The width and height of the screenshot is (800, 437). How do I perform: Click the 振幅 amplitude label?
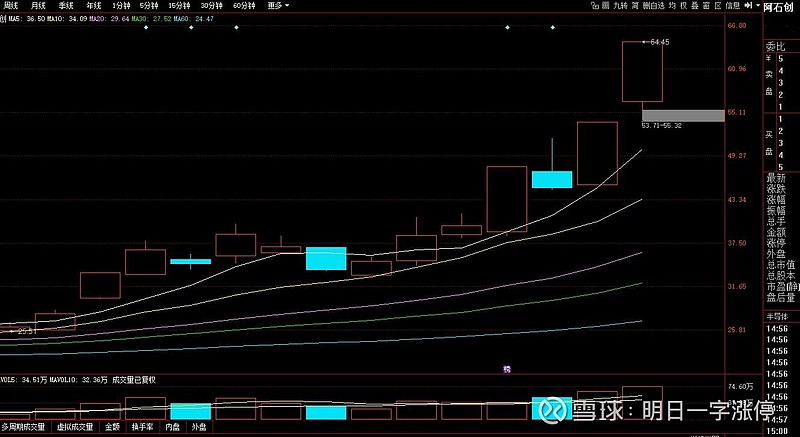pos(776,211)
